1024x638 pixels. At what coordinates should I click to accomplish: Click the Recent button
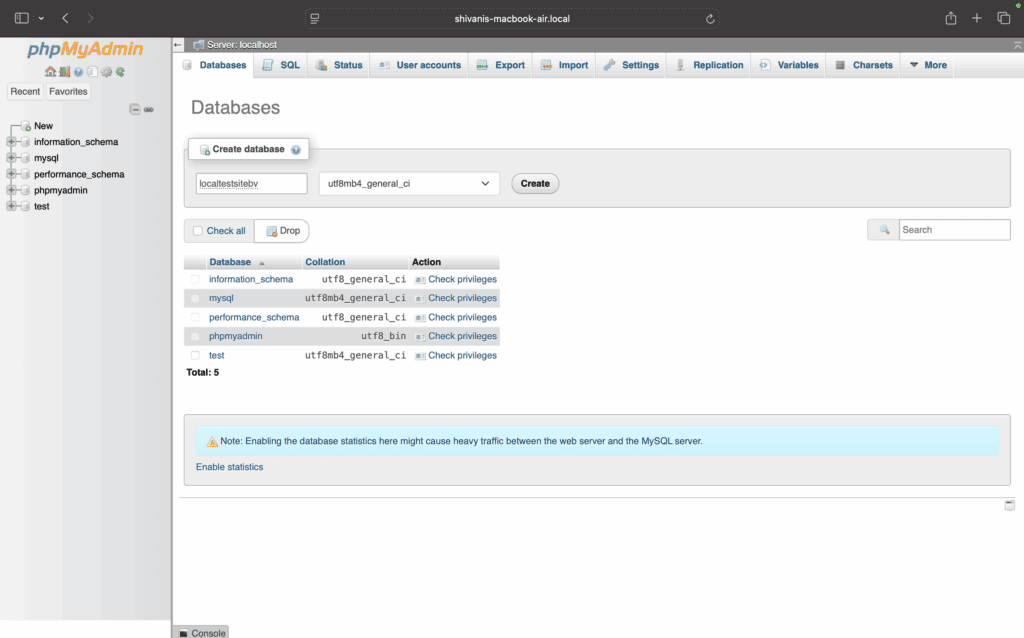click(25, 91)
